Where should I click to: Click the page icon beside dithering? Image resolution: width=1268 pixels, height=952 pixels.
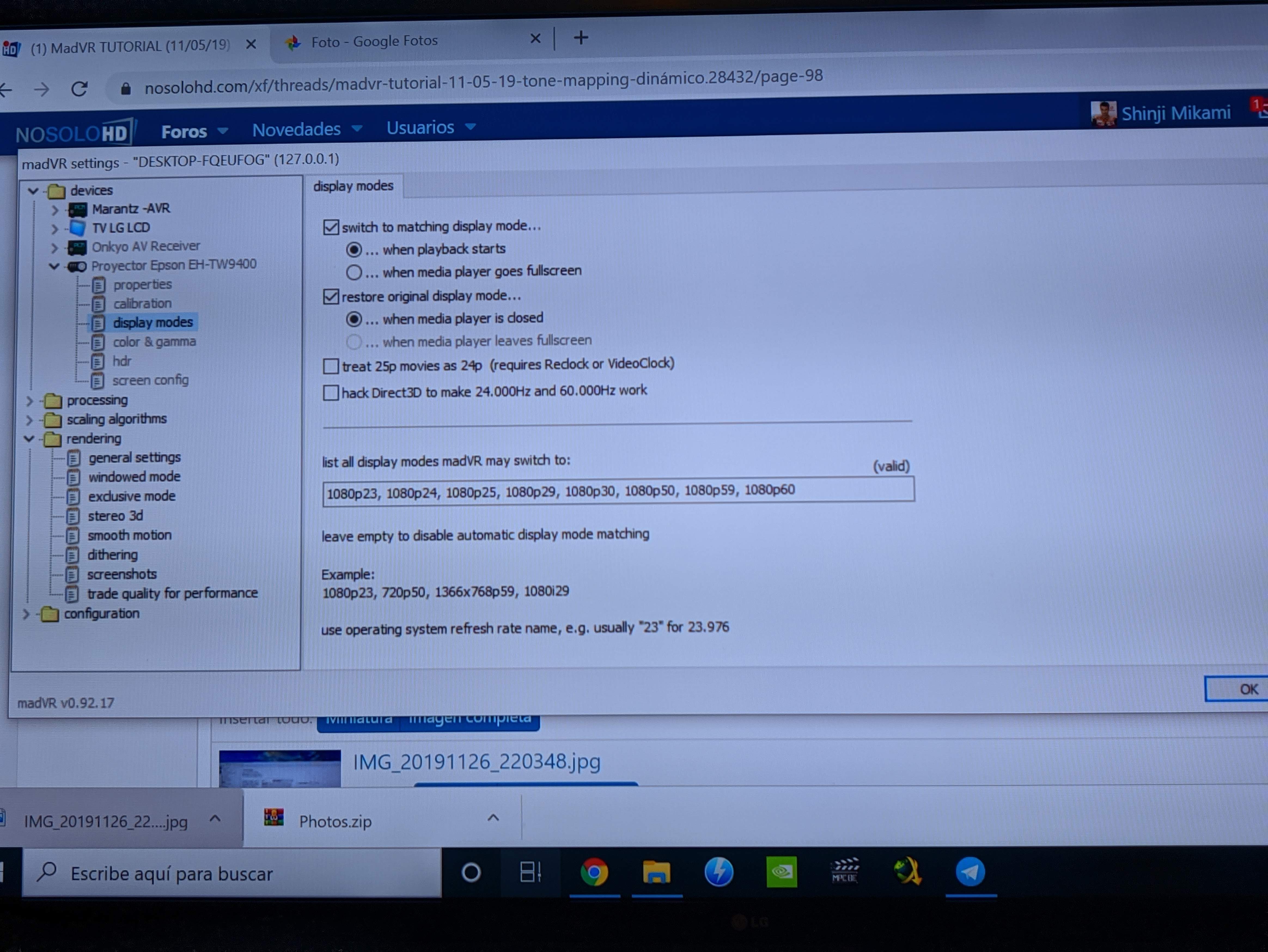pos(72,556)
